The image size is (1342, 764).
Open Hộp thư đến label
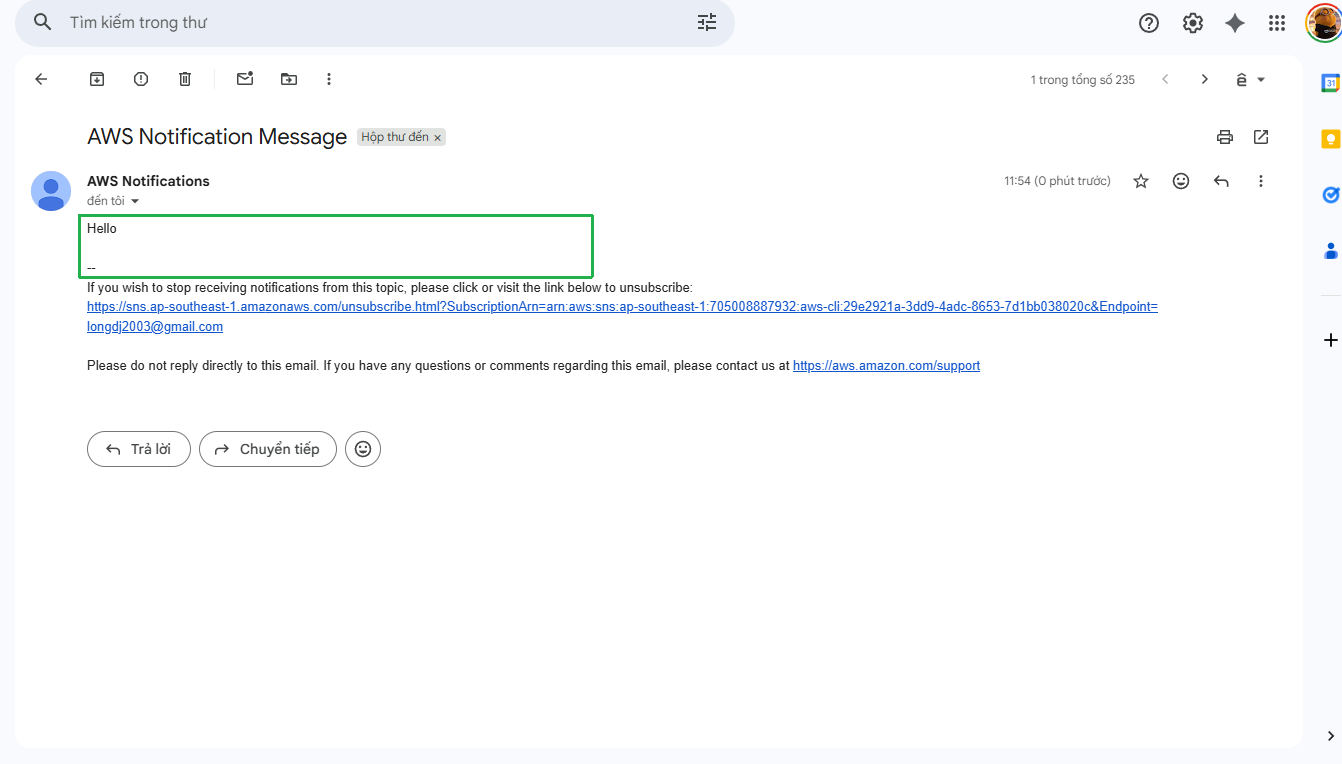pos(394,137)
